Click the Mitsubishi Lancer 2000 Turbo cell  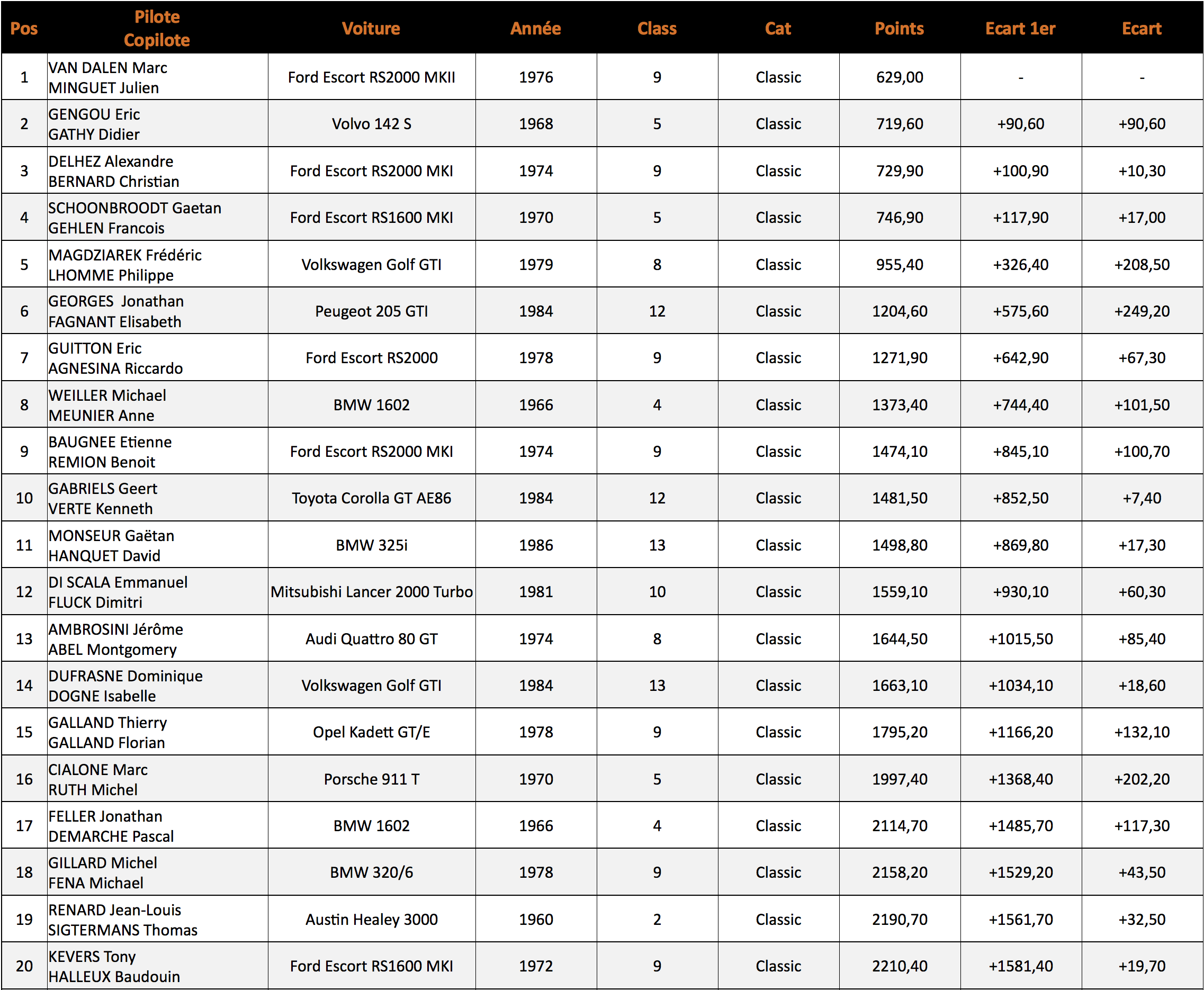(x=371, y=592)
